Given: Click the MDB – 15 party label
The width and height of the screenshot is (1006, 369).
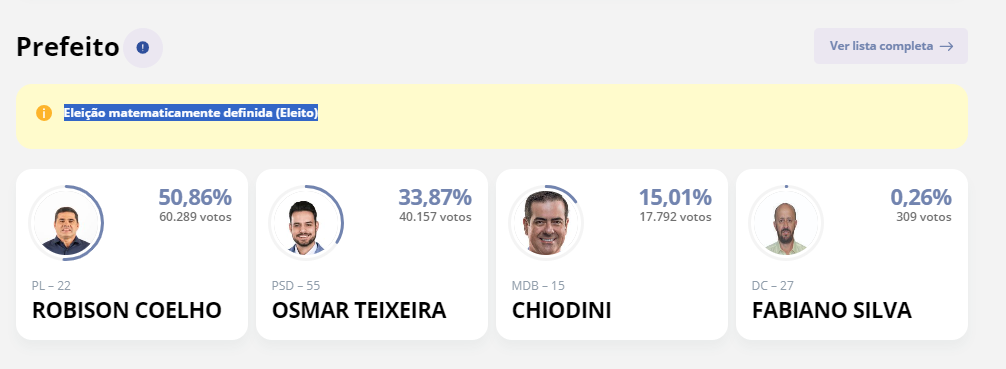Looking at the screenshot, I should [538, 286].
